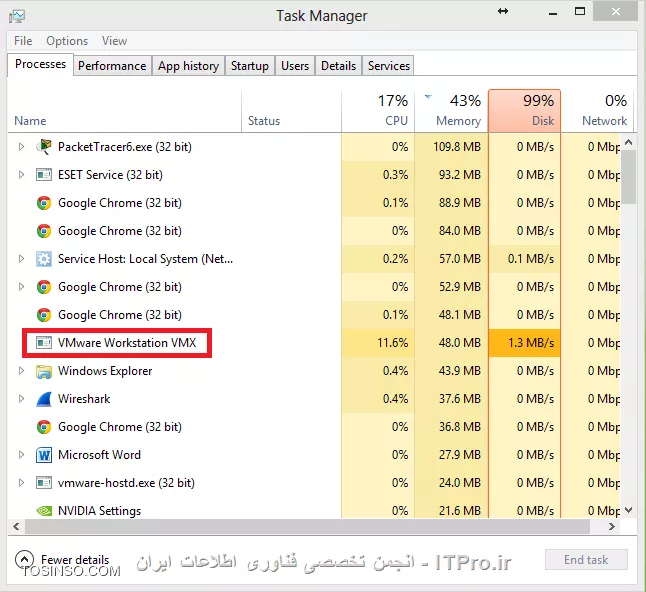Expand the PacketTracer6.exe process group
Screen dimensions: 646x592
tap(21, 147)
